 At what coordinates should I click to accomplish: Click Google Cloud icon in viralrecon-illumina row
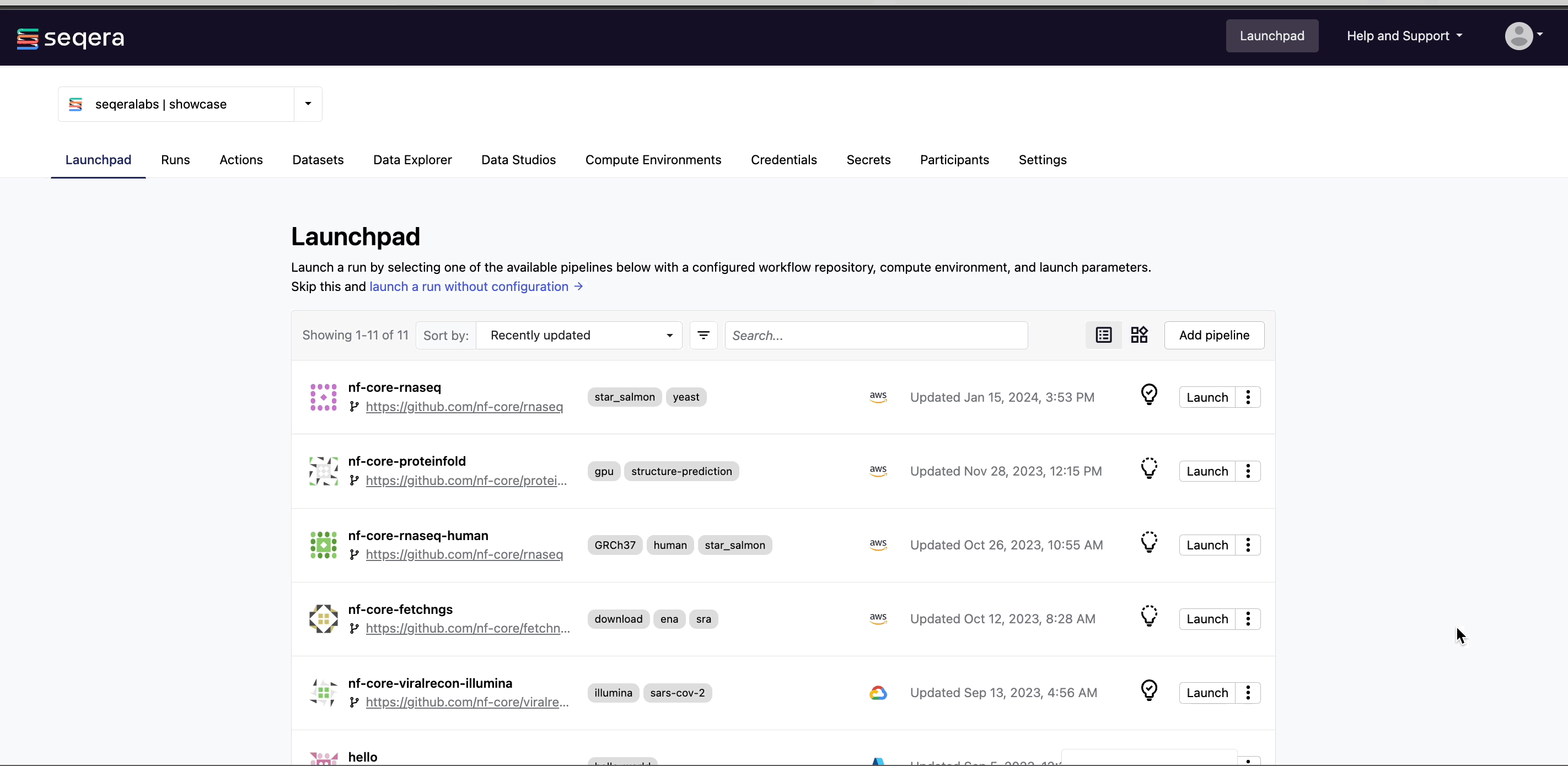click(x=878, y=693)
